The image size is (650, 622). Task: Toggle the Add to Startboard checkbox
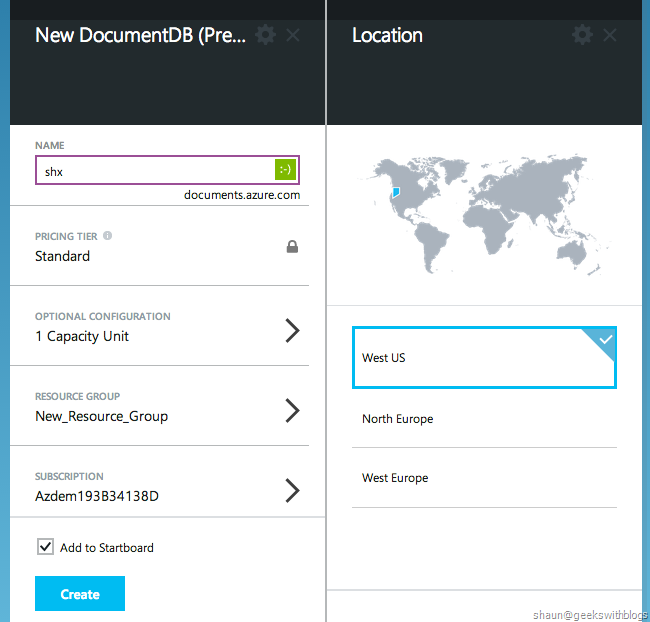click(x=45, y=547)
